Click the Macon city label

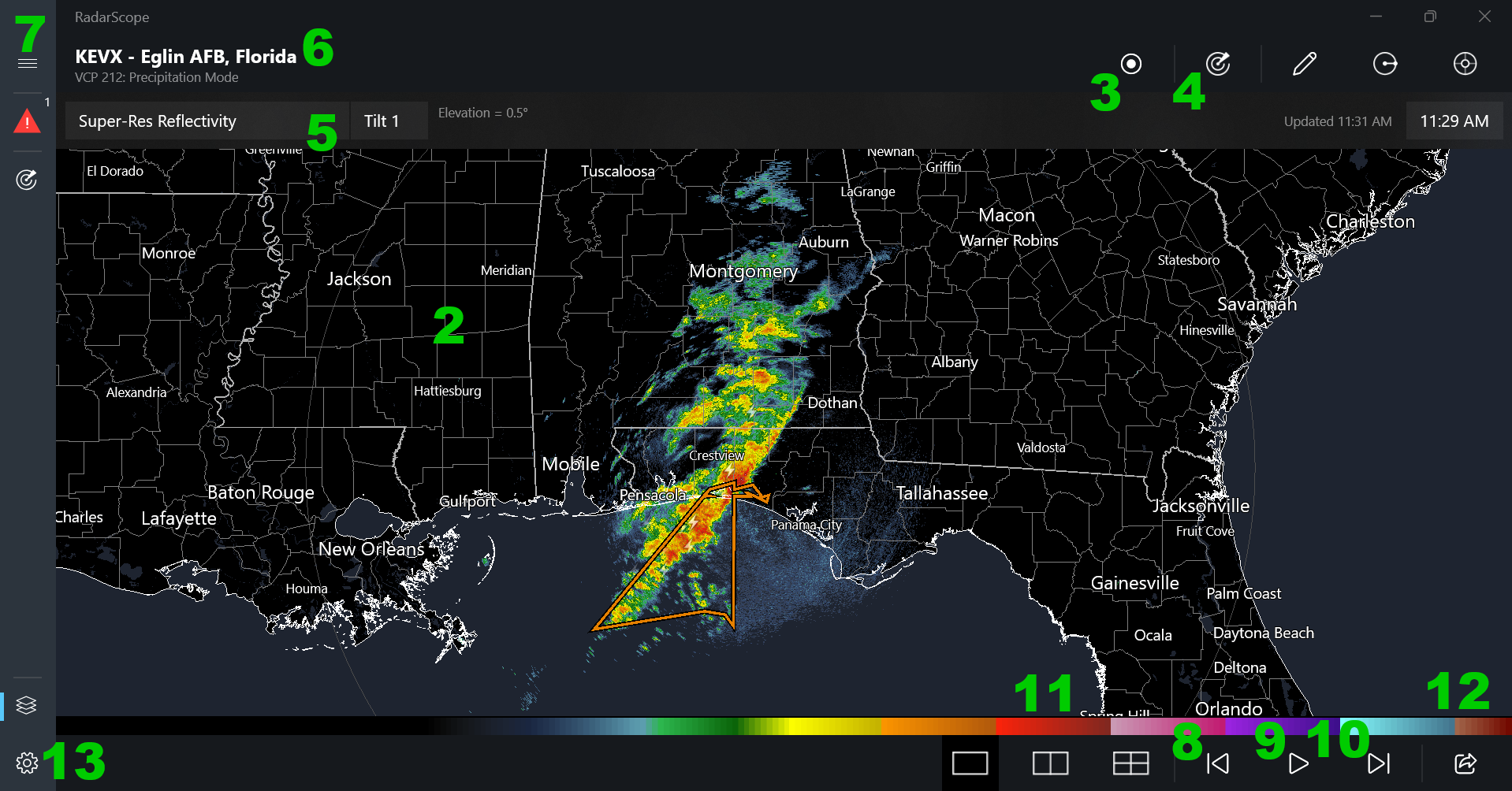point(1007,215)
